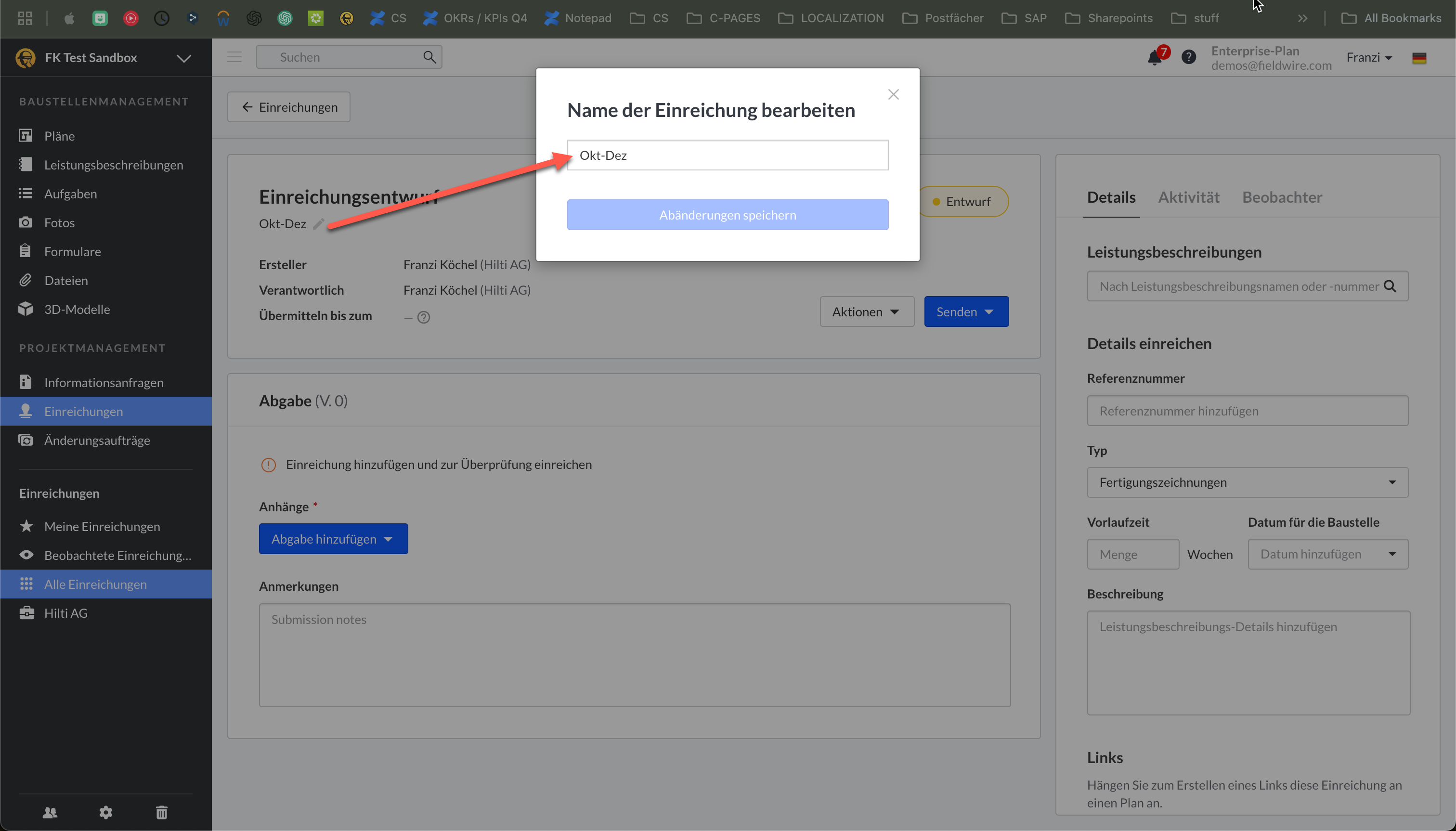Open the trash bin icon
Screen dimensions: 1456x831
[x=161, y=812]
